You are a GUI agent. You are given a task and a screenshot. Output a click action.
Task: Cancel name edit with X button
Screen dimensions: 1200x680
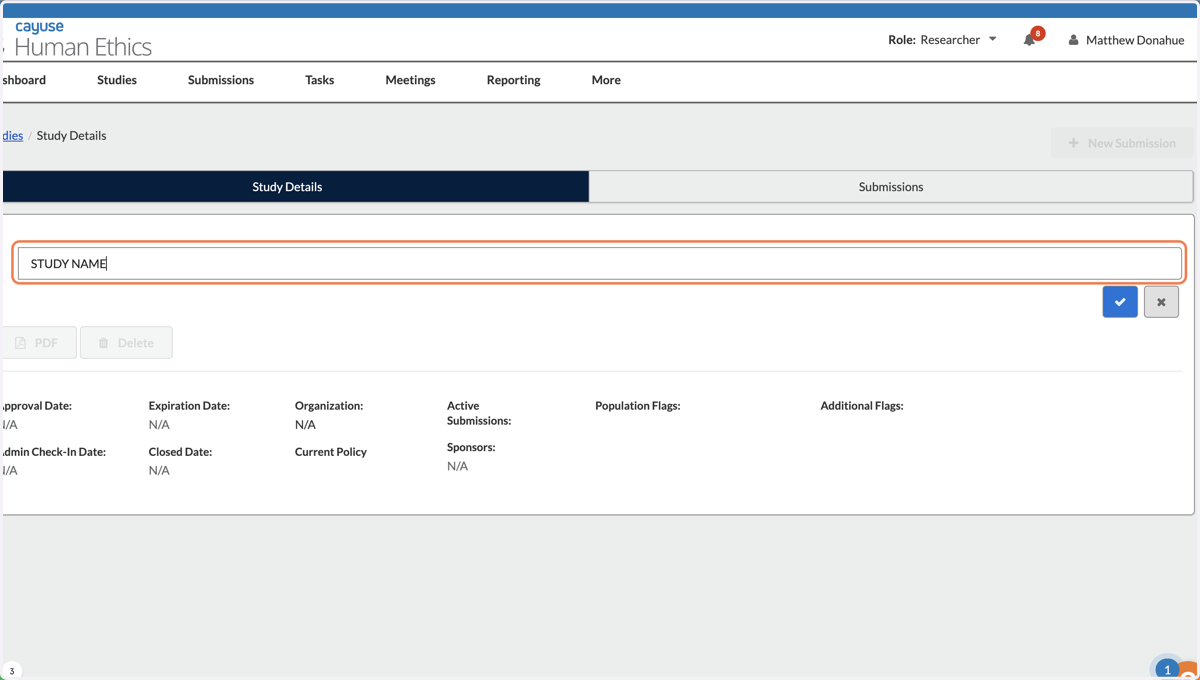tap(1161, 302)
